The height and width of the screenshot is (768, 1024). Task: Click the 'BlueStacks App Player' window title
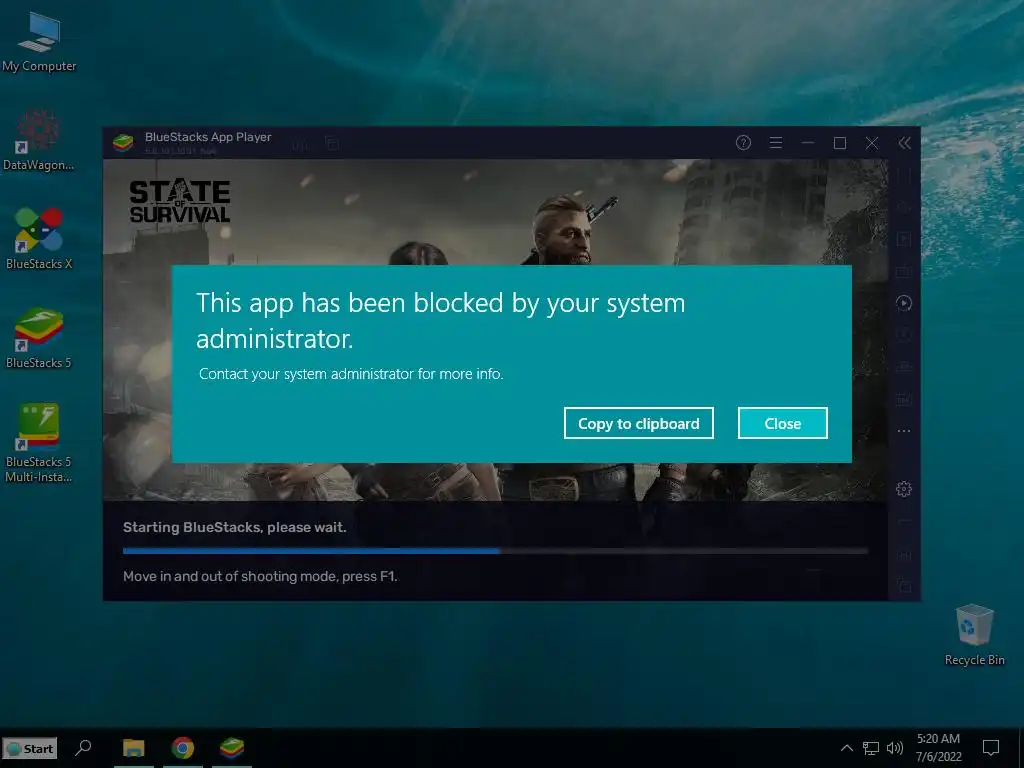(x=208, y=137)
